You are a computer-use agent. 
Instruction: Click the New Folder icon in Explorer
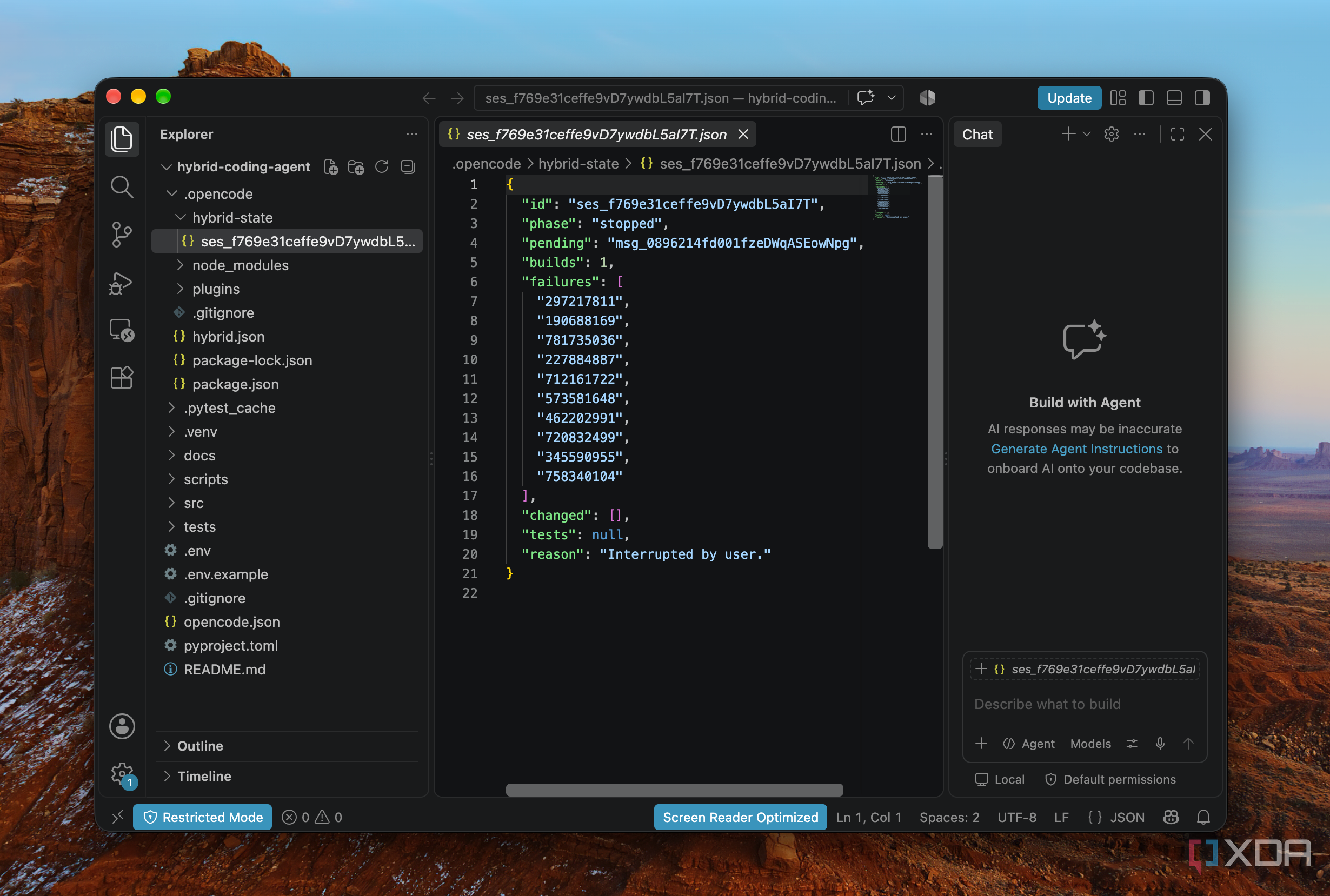[356, 167]
